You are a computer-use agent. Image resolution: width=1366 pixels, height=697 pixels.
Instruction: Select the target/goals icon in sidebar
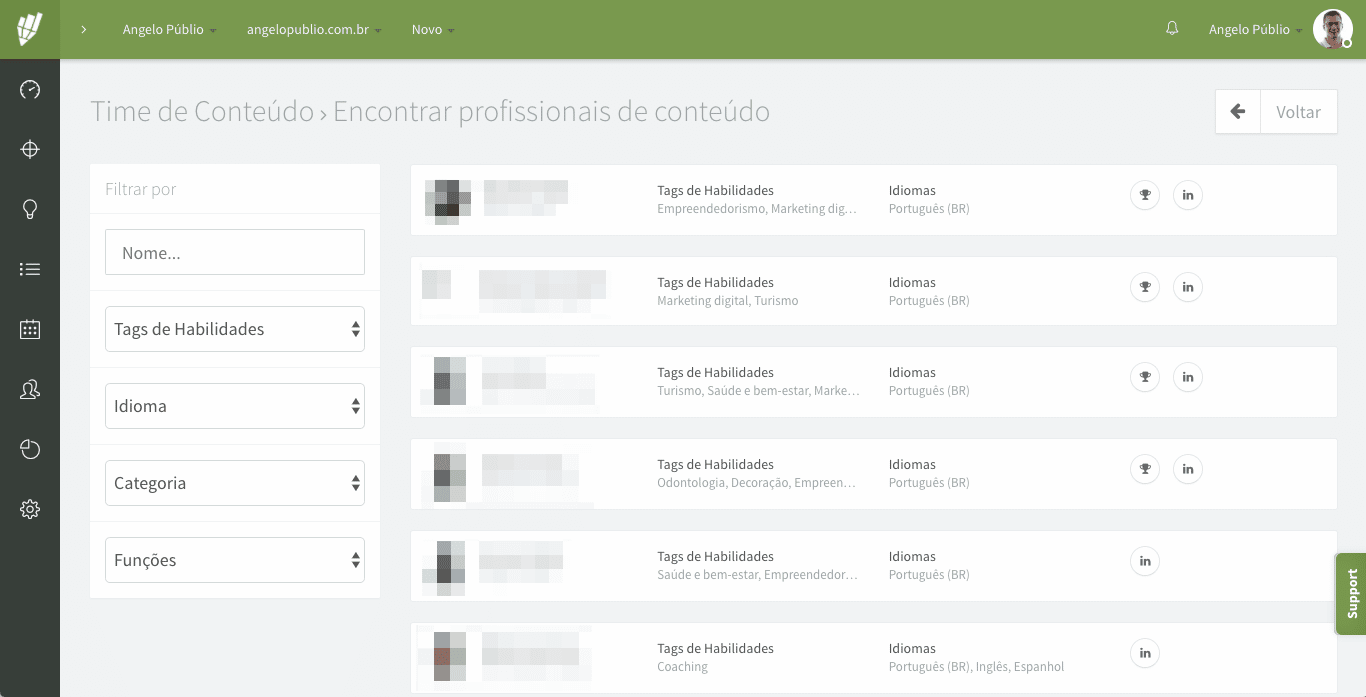[x=30, y=149]
